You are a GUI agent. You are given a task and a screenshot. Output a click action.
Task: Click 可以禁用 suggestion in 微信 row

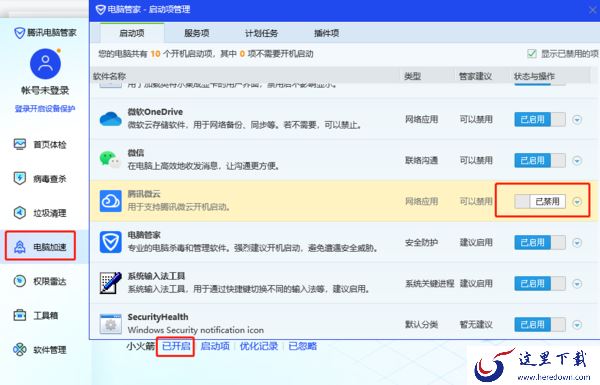tap(476, 160)
